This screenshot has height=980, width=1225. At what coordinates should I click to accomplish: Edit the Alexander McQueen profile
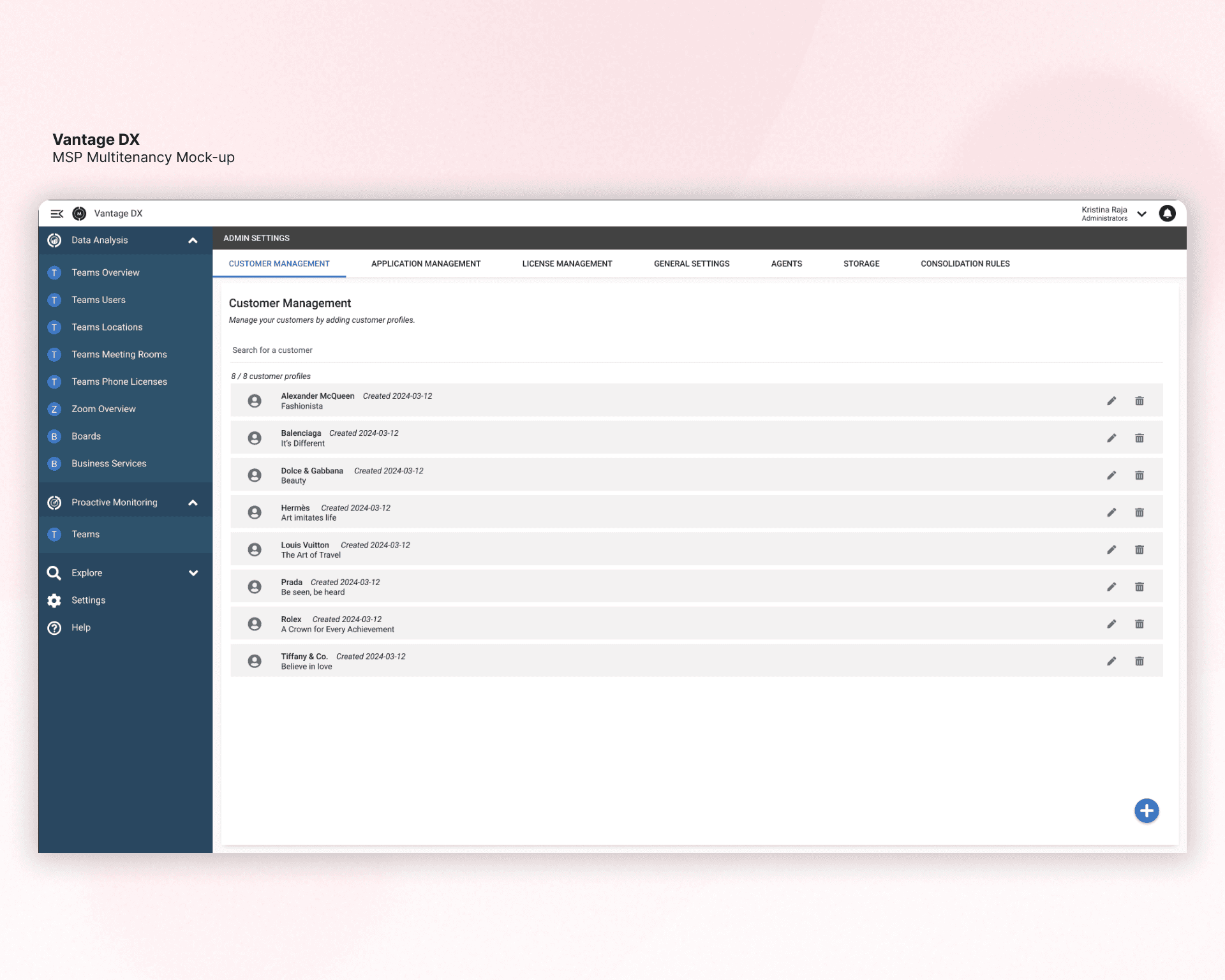(x=1111, y=401)
